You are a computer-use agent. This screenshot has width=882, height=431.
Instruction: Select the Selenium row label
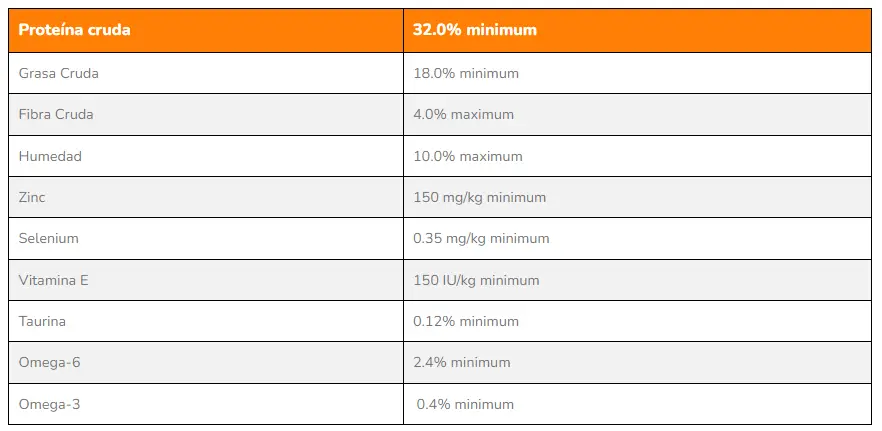(x=49, y=239)
